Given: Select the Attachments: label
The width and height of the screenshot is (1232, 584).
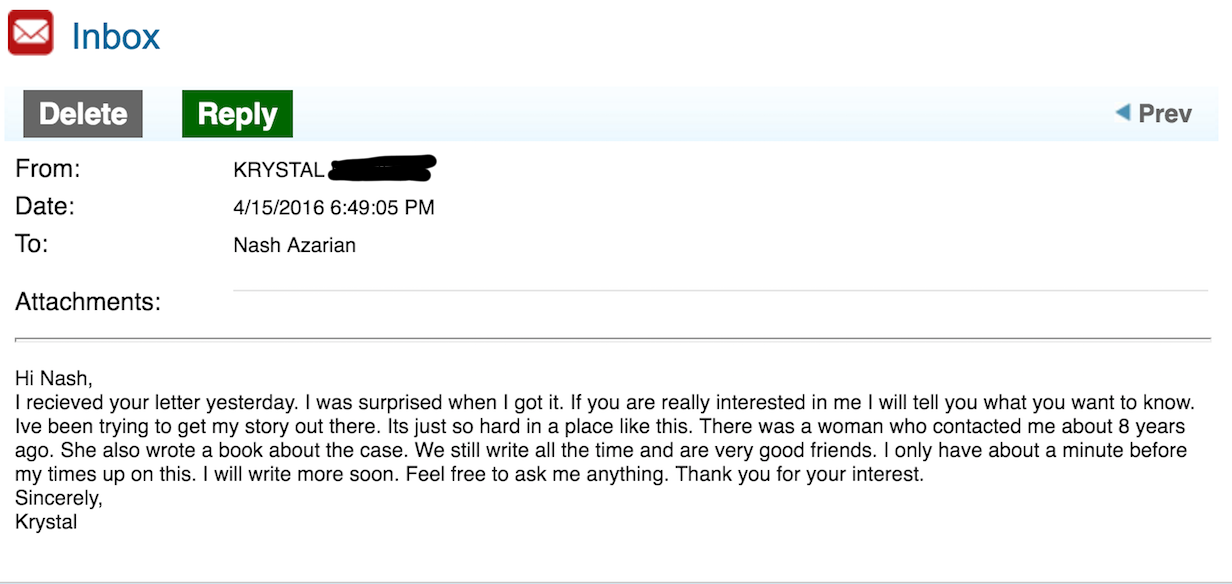Looking at the screenshot, I should coord(88,301).
